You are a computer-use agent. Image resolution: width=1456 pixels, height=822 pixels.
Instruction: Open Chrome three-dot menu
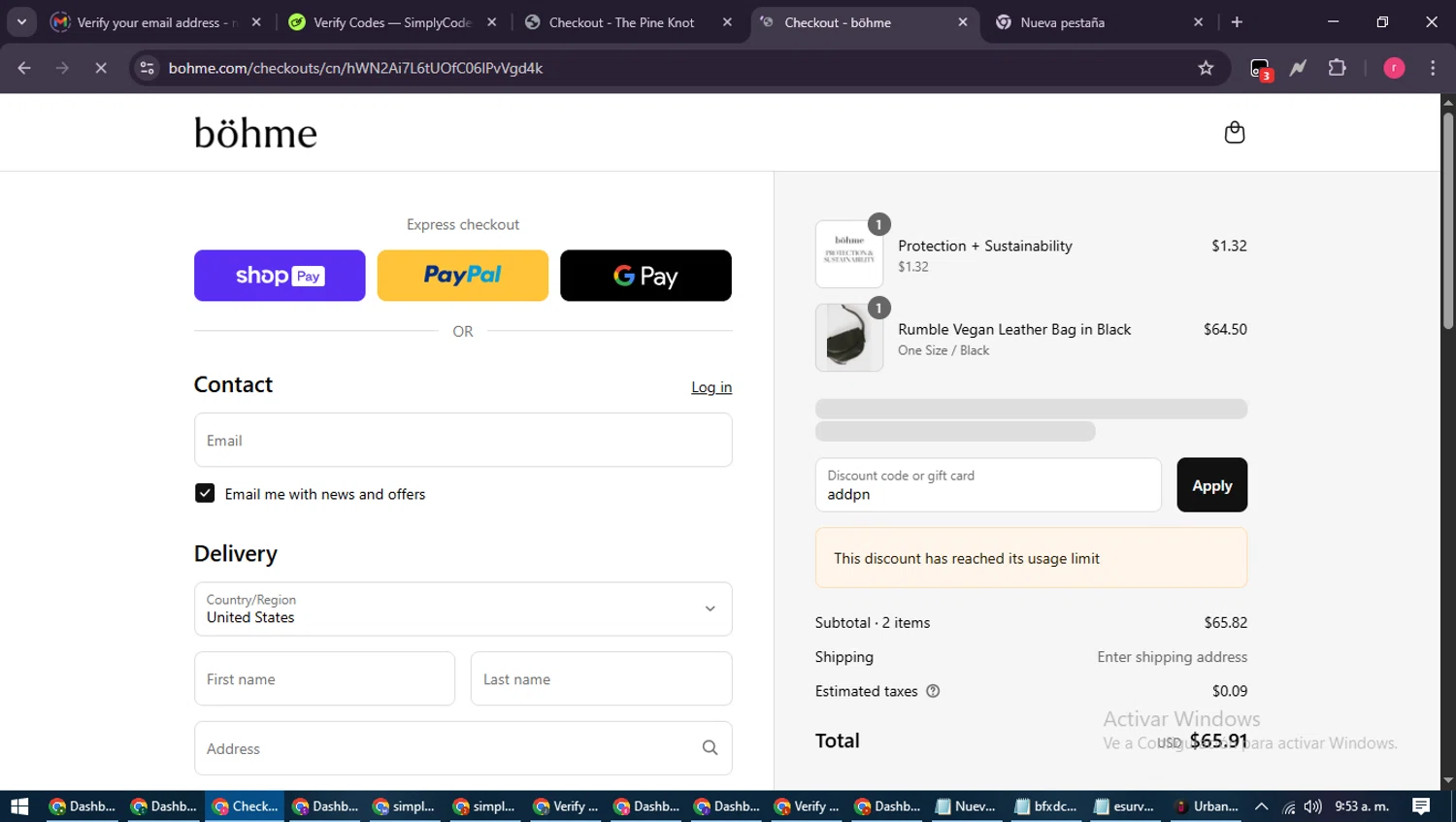click(x=1433, y=68)
